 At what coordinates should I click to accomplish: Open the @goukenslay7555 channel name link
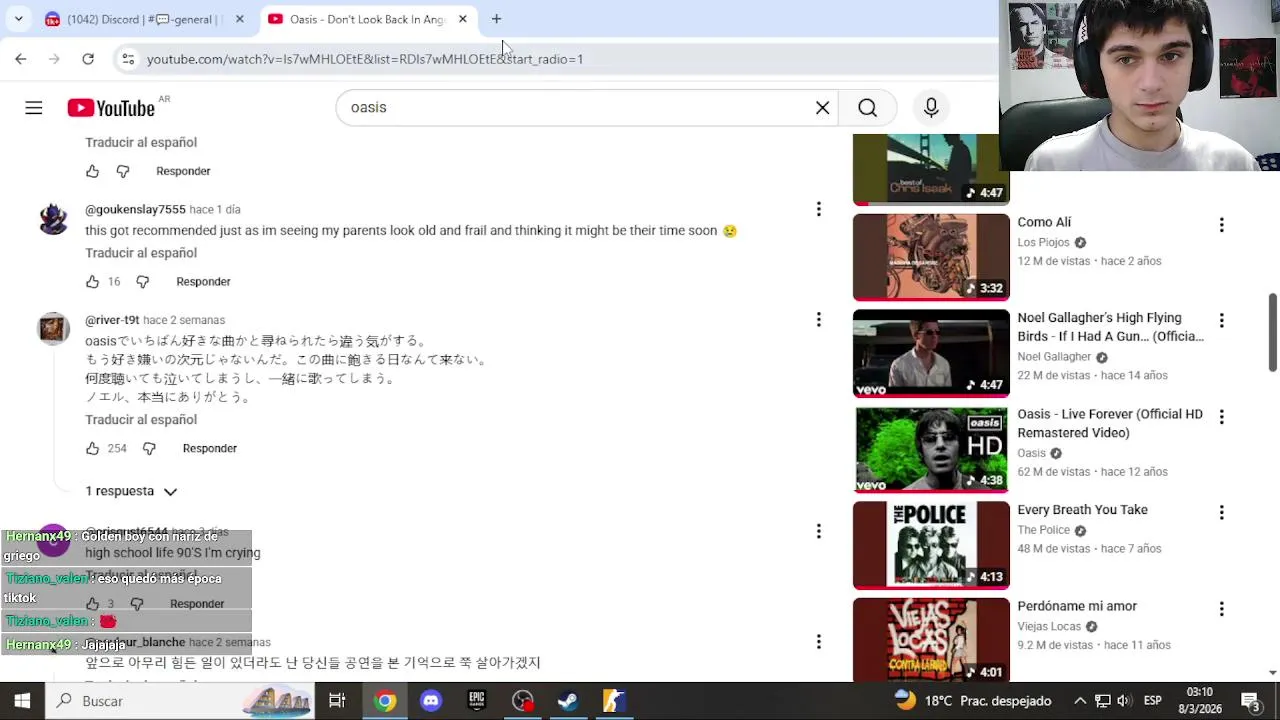135,210
